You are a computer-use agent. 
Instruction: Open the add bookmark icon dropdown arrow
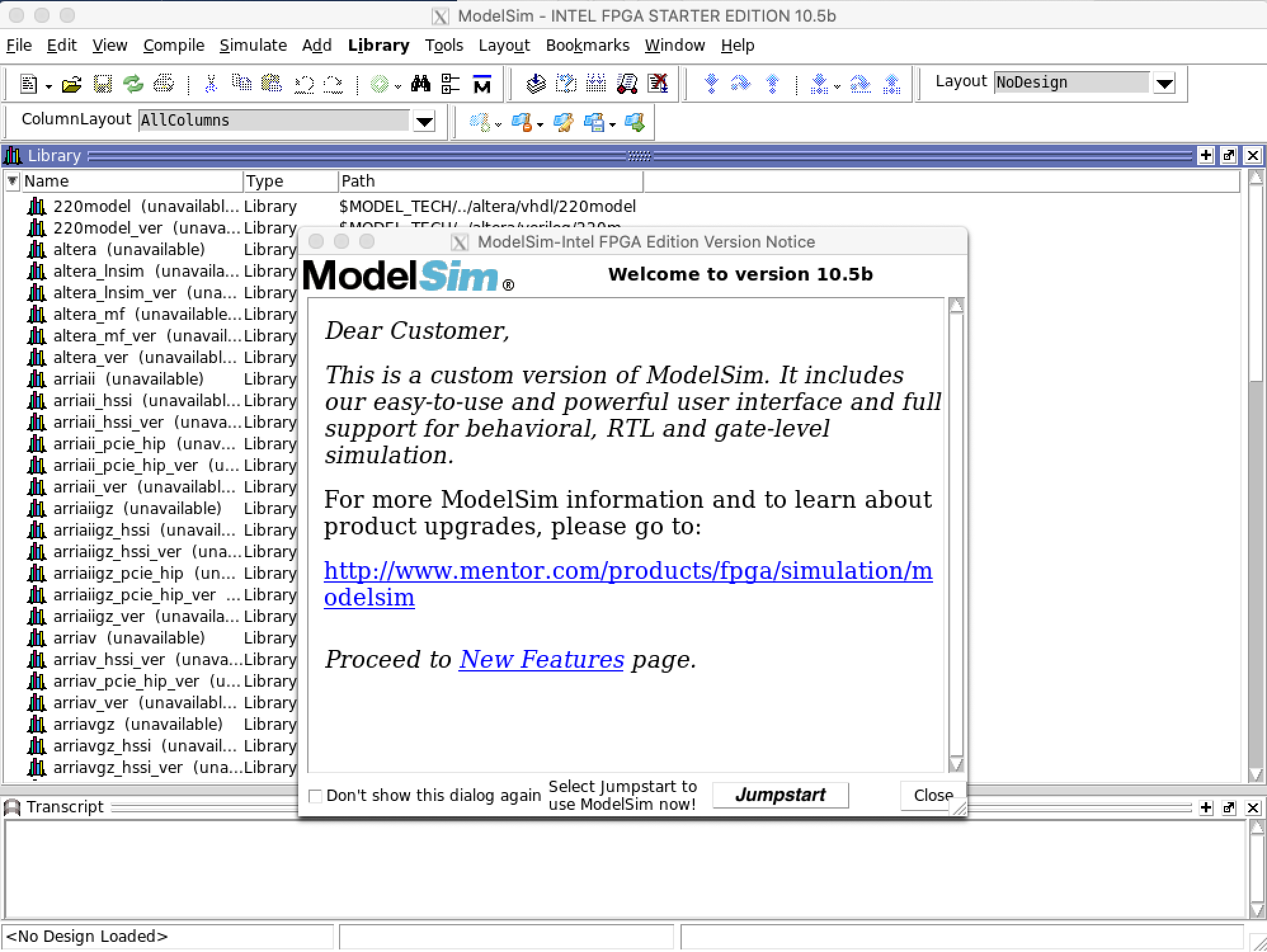[498, 124]
